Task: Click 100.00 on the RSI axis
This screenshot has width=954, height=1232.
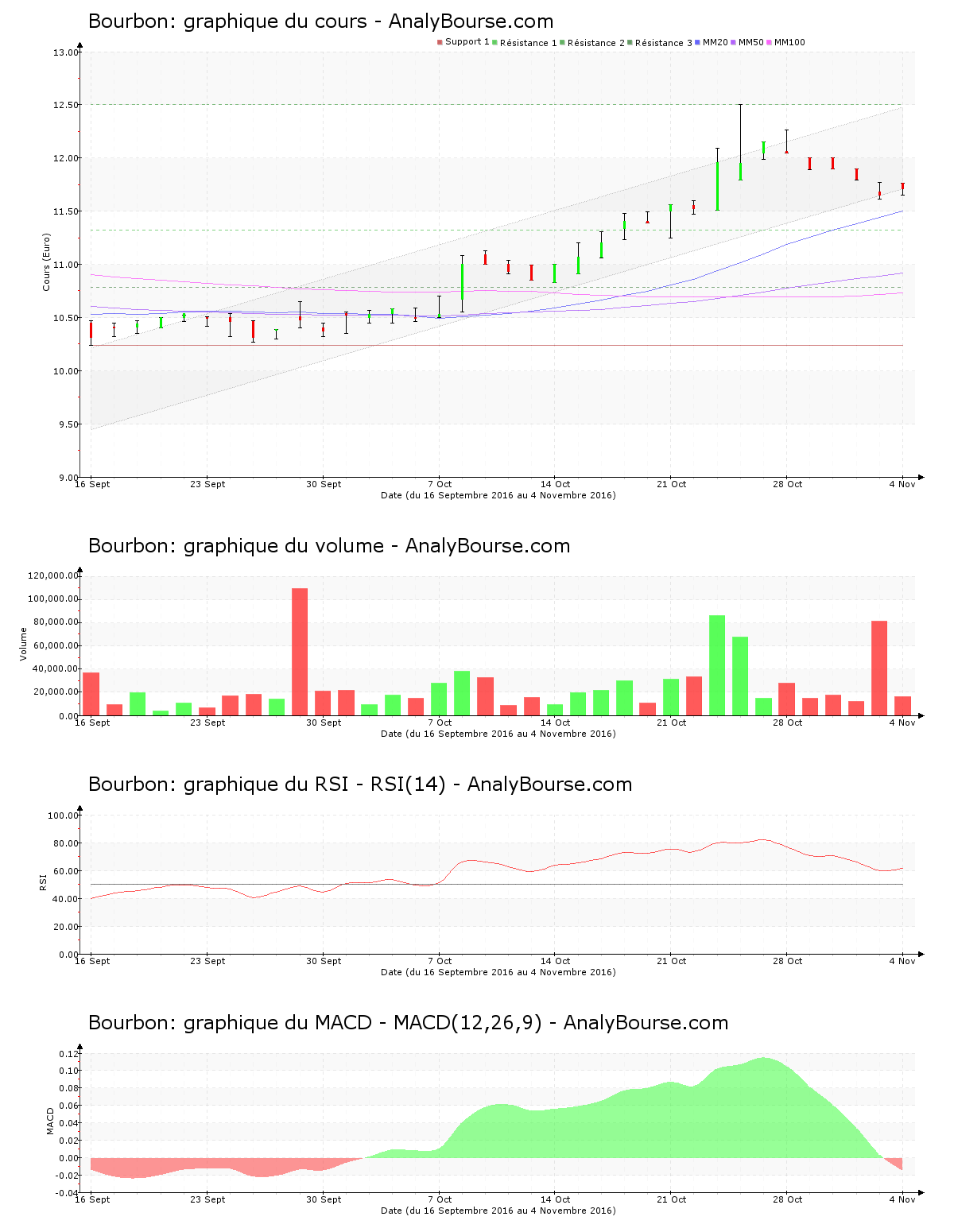Action: pyautogui.click(x=63, y=816)
